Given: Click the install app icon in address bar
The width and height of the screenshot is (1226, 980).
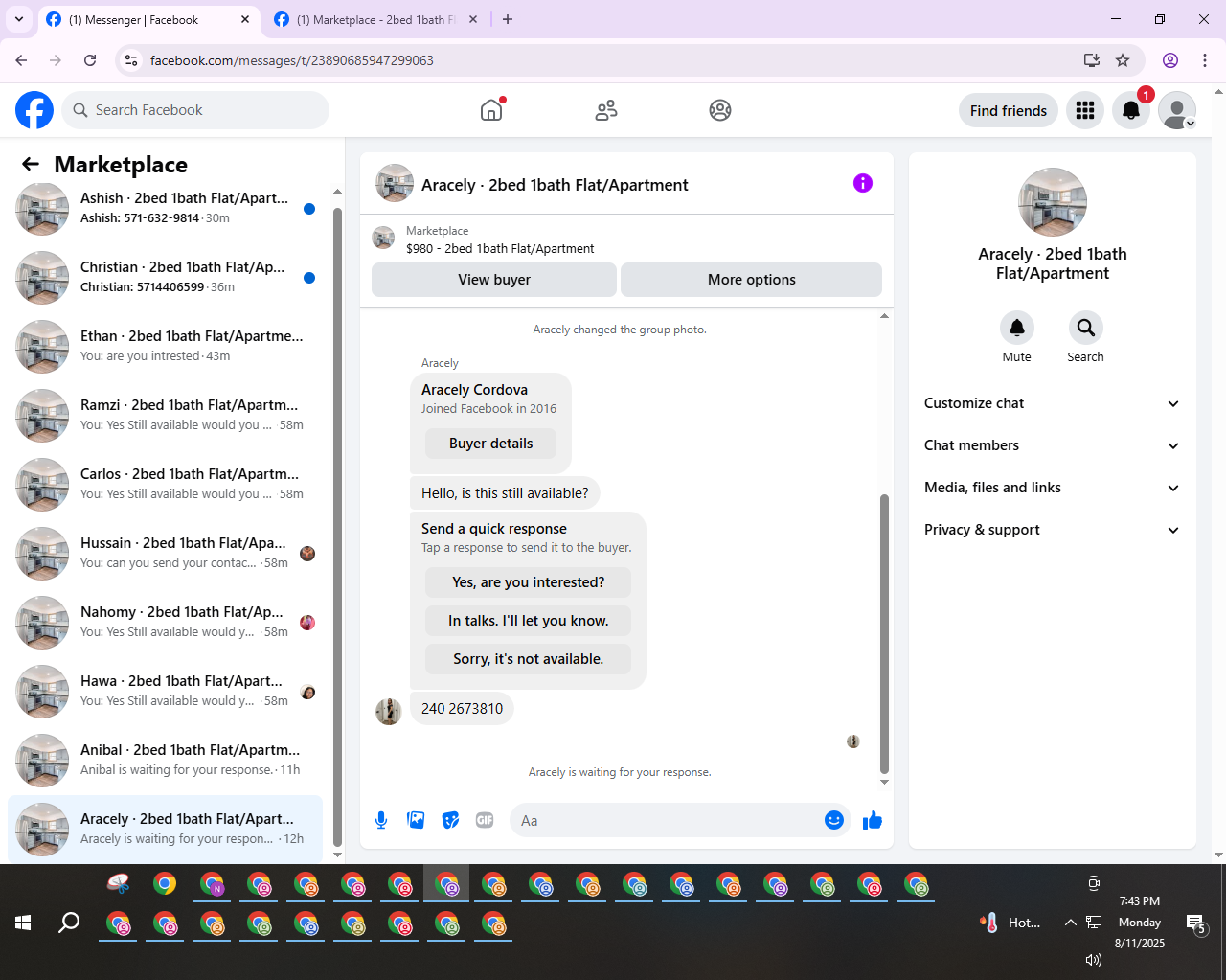Looking at the screenshot, I should pos(1092,60).
